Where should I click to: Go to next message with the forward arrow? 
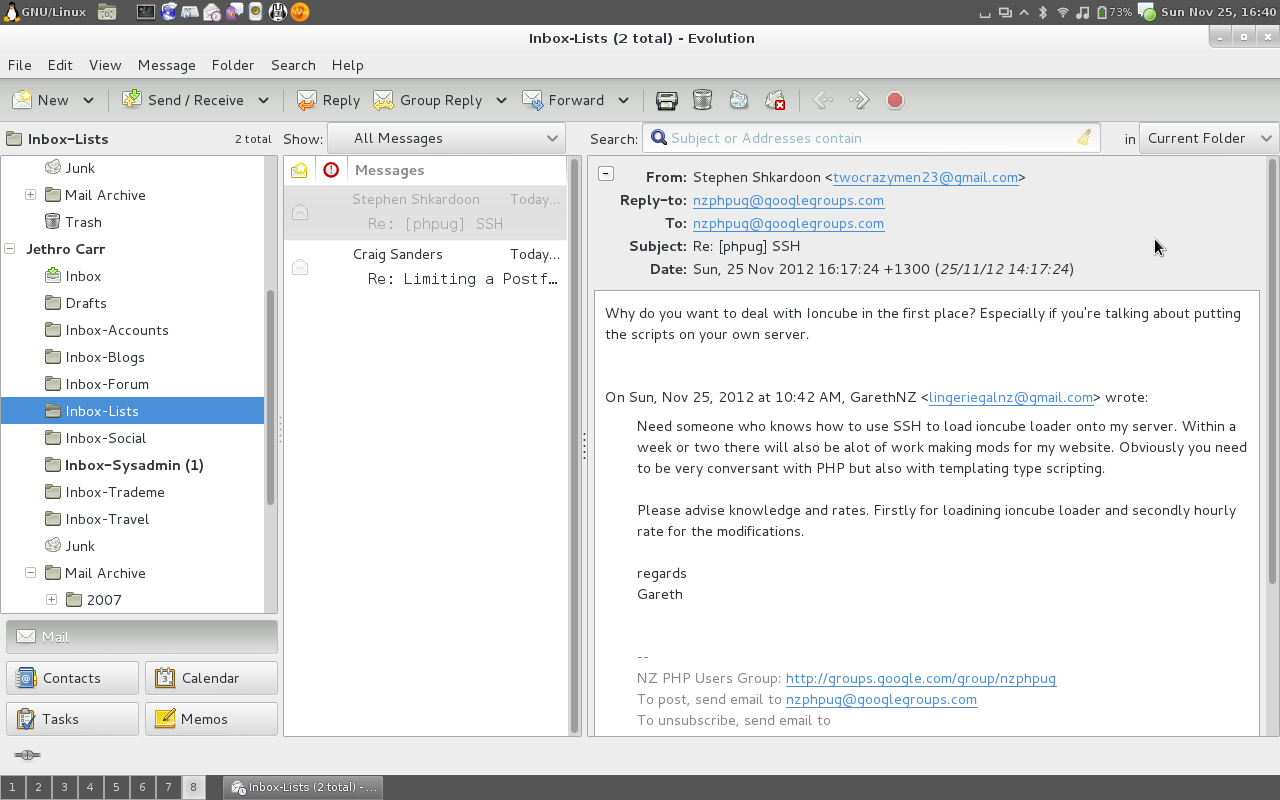(x=859, y=100)
